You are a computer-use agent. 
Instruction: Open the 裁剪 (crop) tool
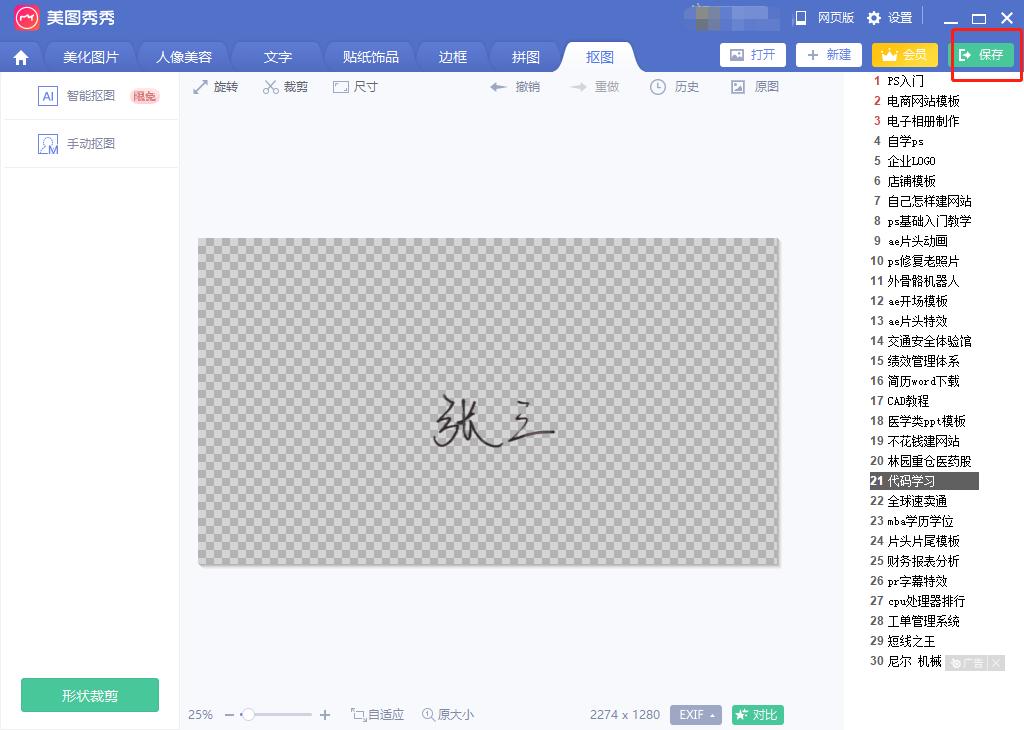285,86
